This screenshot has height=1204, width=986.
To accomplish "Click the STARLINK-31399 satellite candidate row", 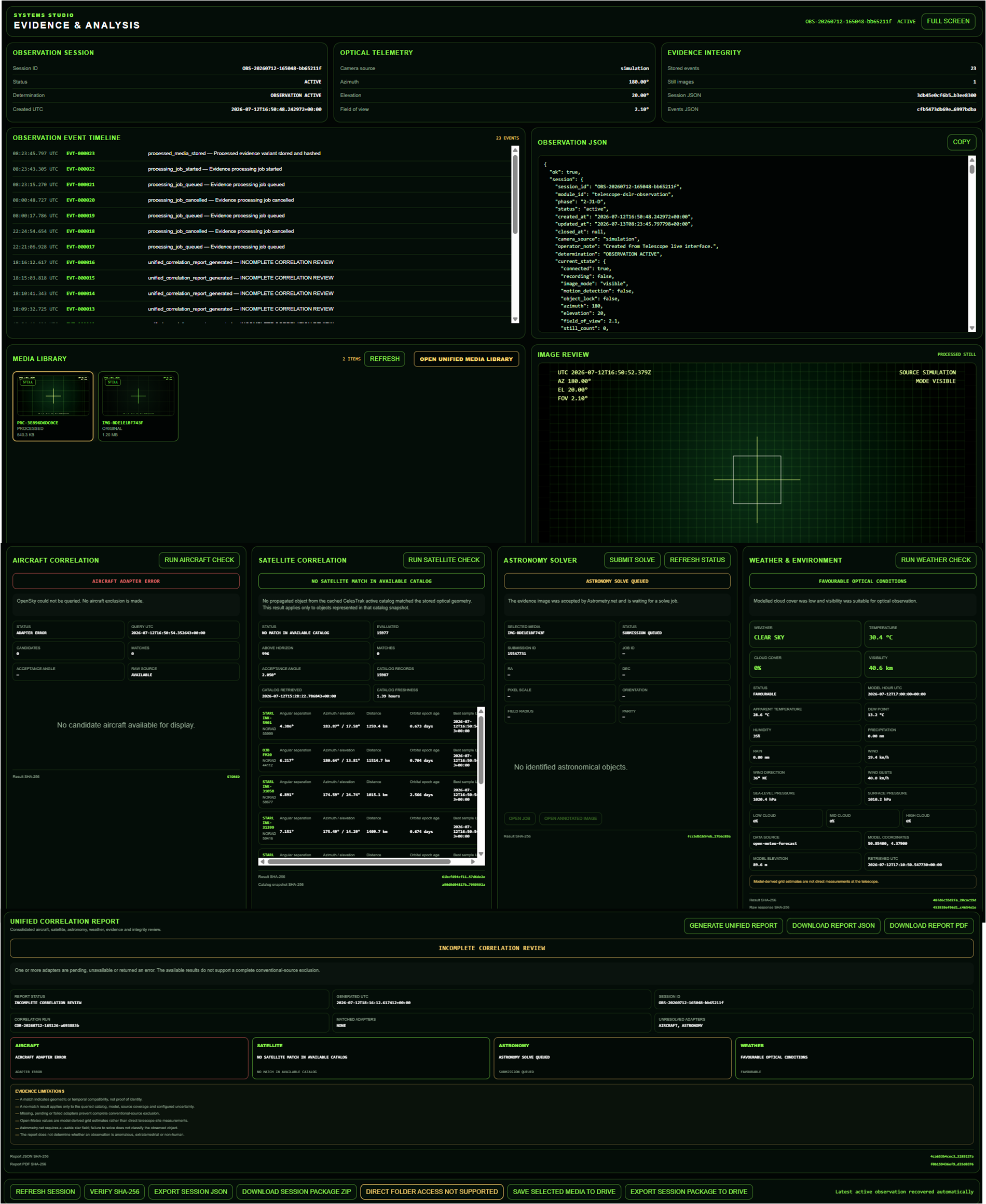I will pyautogui.click(x=367, y=829).
